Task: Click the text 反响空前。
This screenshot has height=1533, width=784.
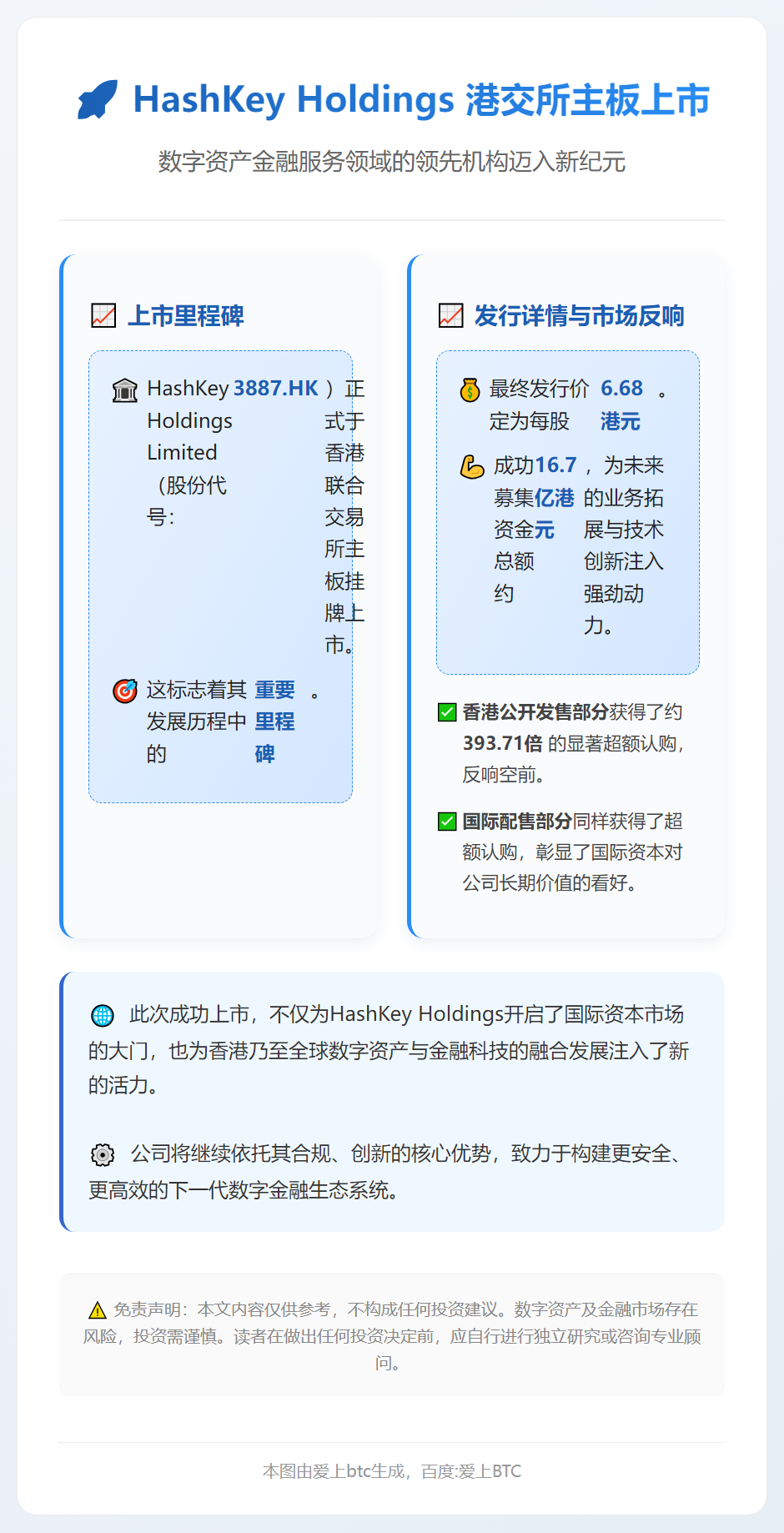Action: [x=505, y=775]
